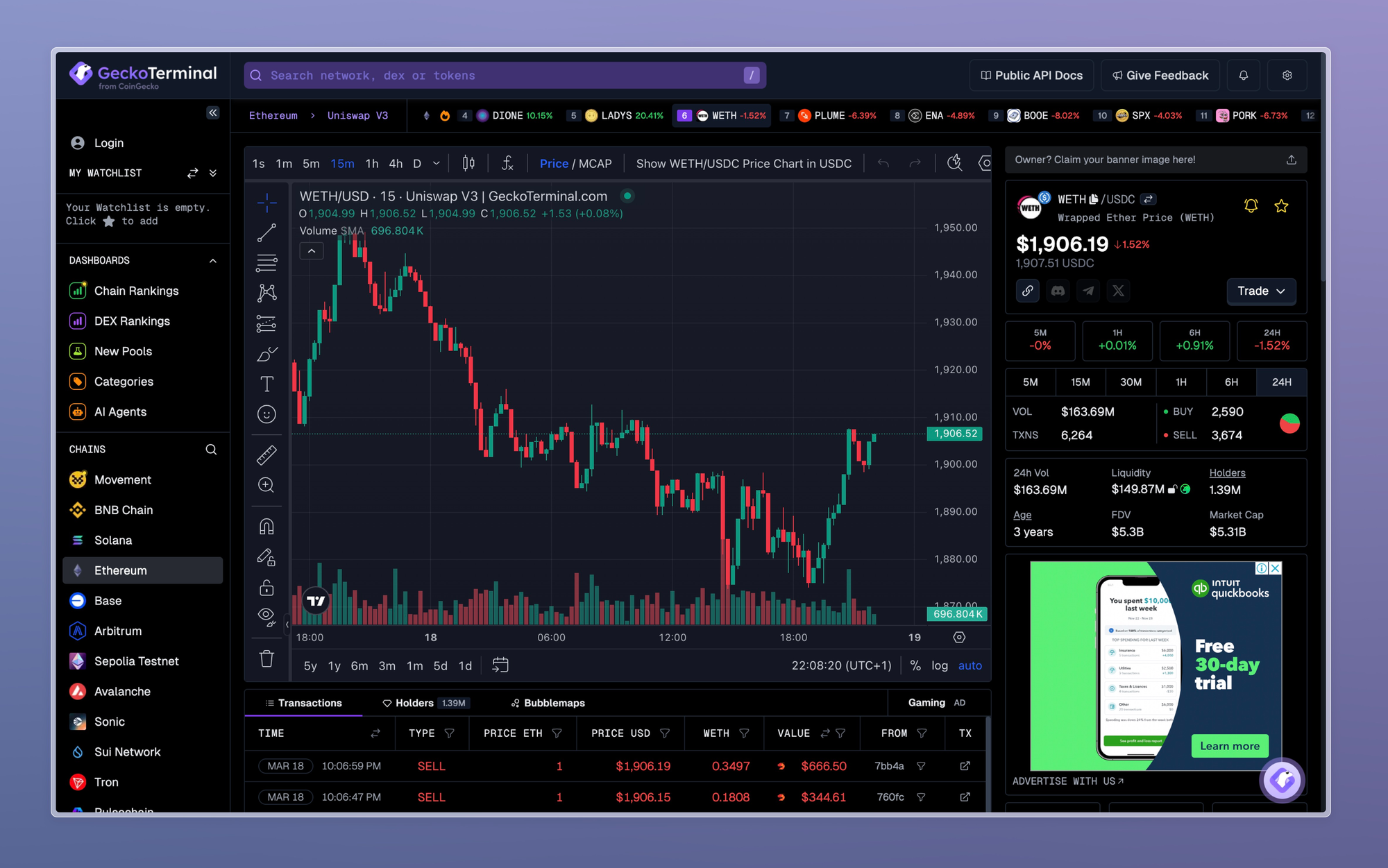Toggle percent scale on chart
Viewport: 1388px width, 868px height.
[915, 665]
